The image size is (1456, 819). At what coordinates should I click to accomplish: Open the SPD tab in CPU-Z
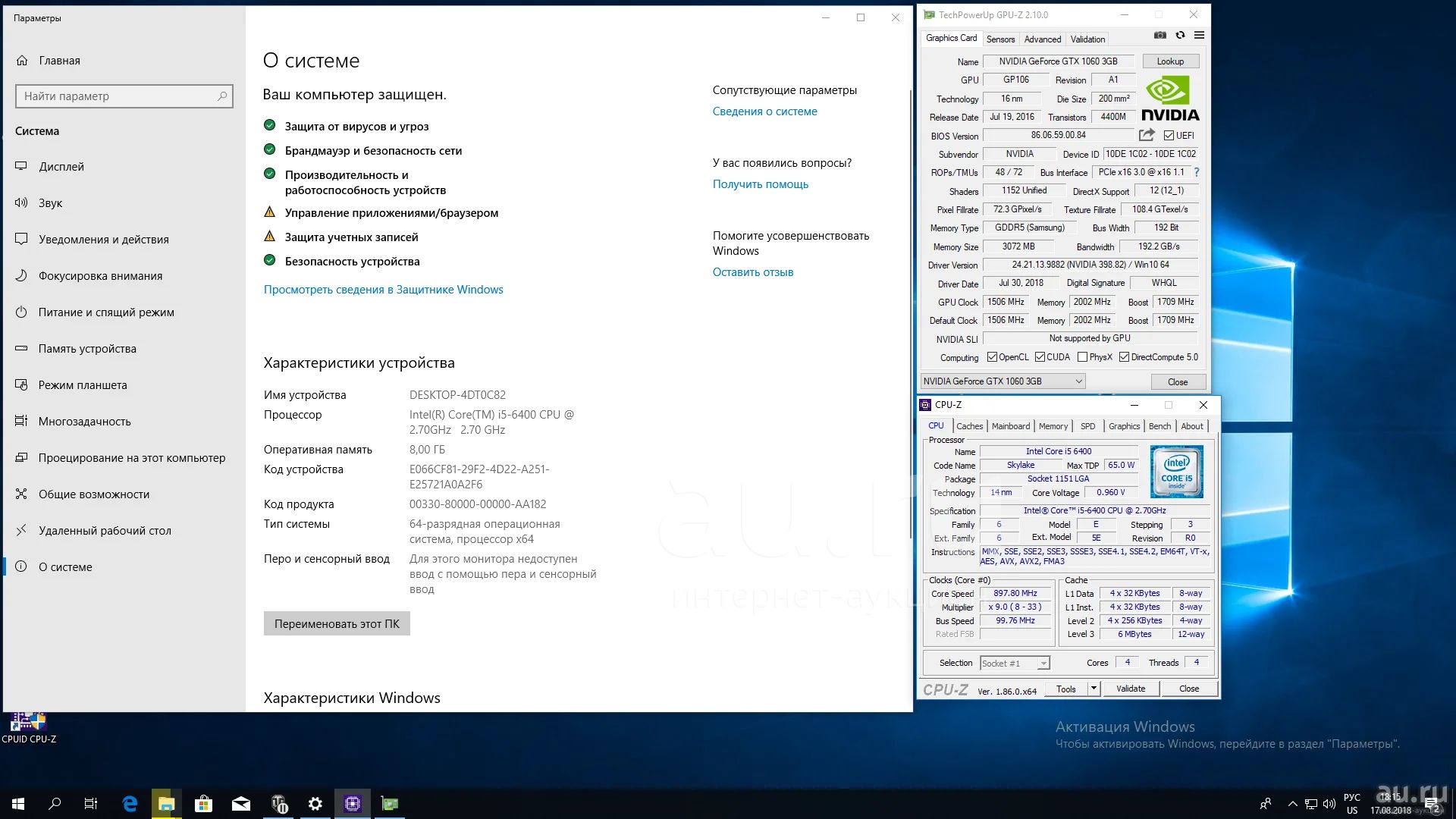pos(1087,426)
